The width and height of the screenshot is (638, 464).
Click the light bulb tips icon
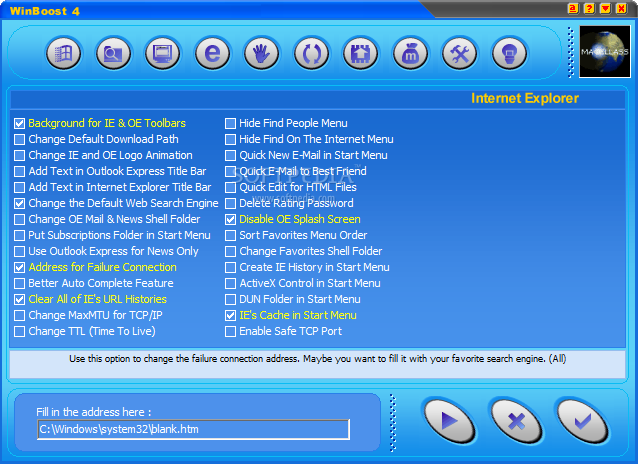[x=509, y=53]
